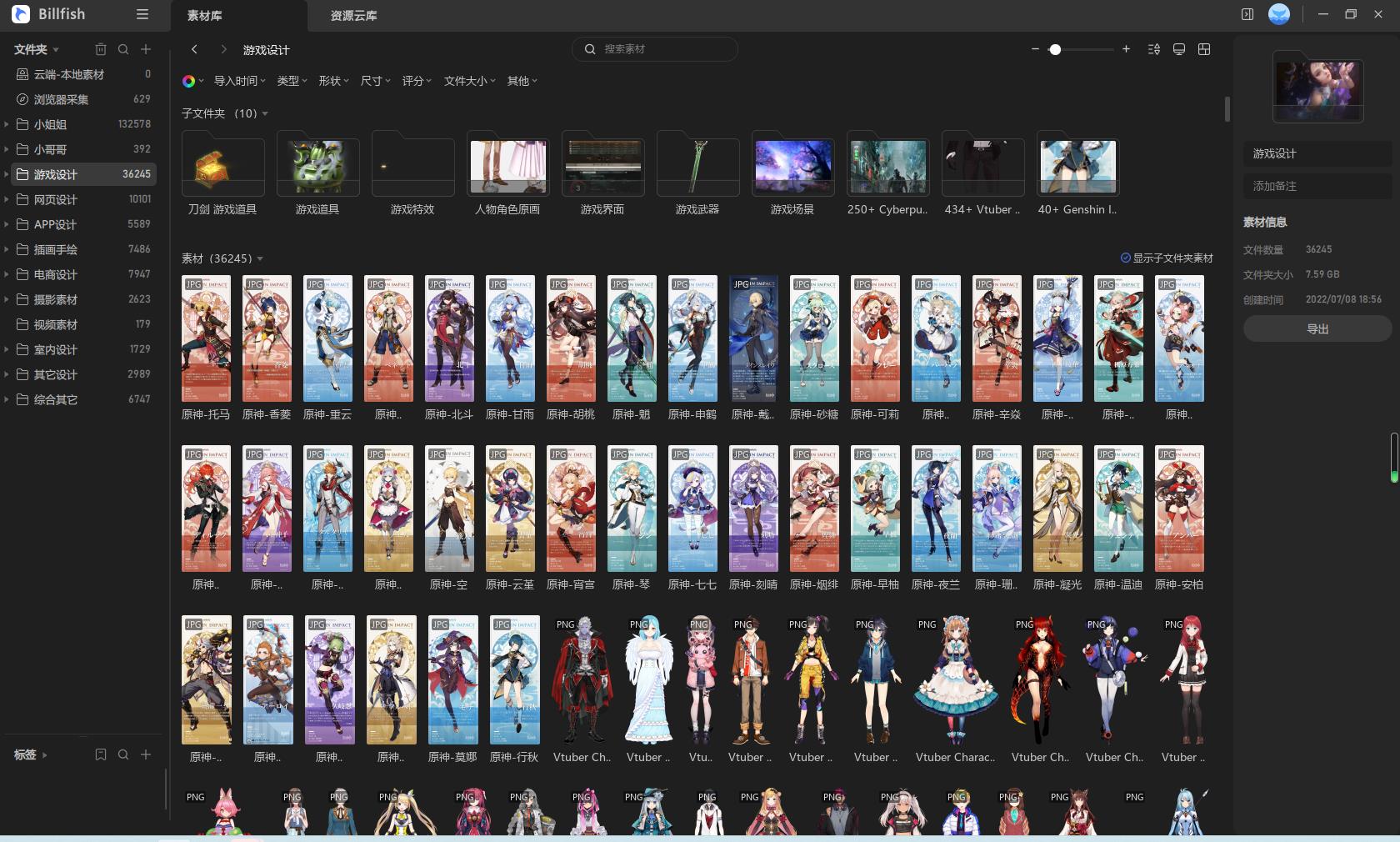The height and width of the screenshot is (842, 1400).
Task: Open the 类型 filter dropdown
Action: tap(292, 81)
